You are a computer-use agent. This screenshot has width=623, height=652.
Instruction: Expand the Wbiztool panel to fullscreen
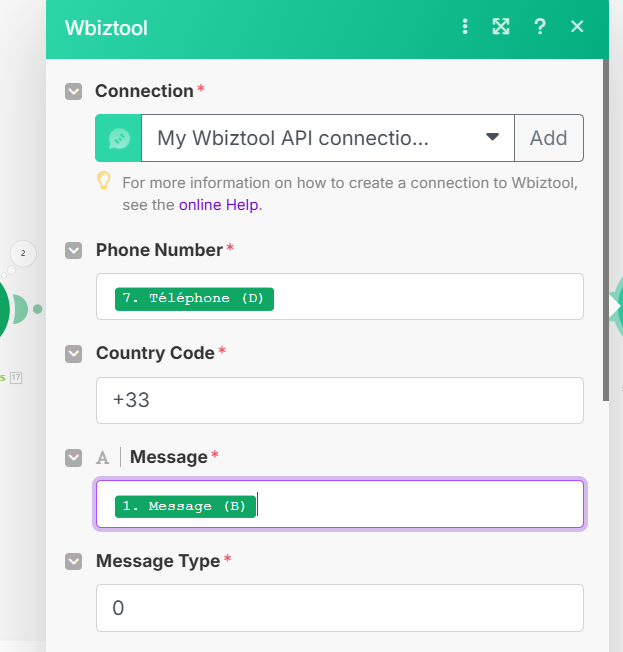click(x=501, y=27)
